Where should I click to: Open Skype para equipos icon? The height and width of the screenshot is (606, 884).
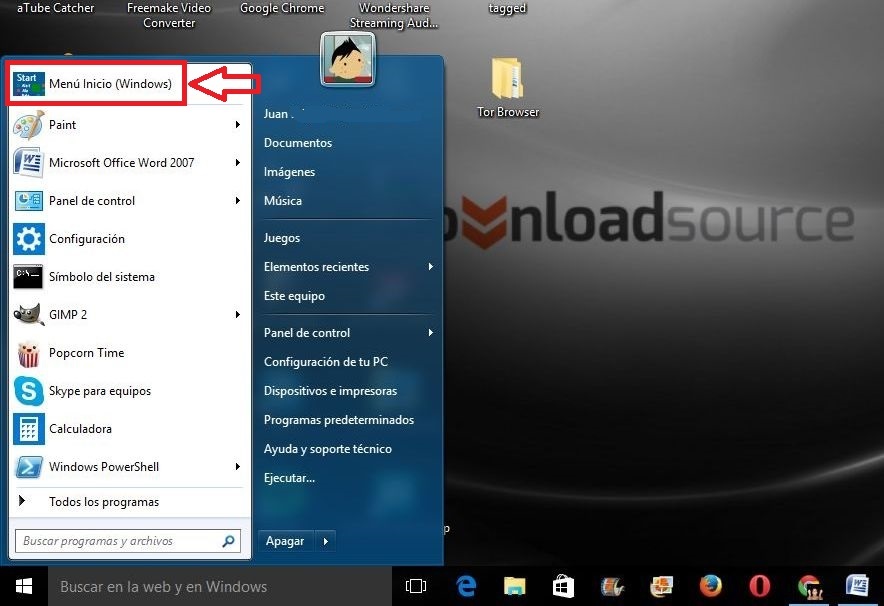click(28, 391)
